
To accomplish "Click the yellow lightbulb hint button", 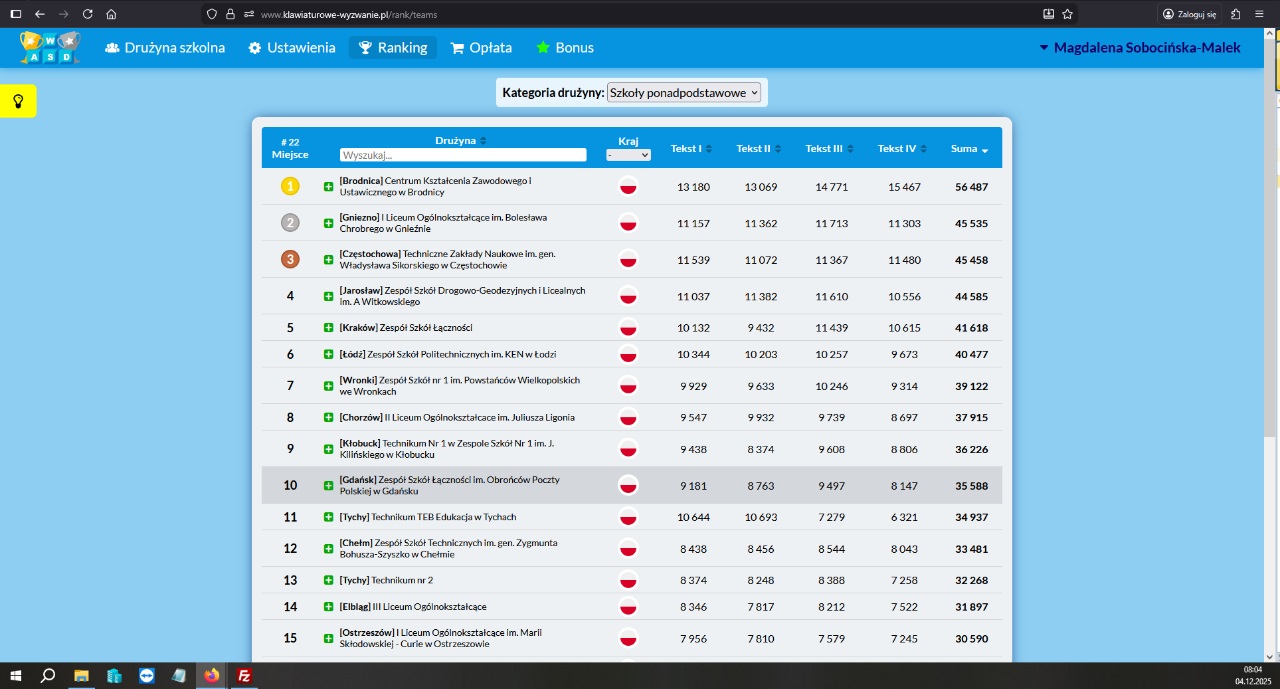I will [18, 101].
